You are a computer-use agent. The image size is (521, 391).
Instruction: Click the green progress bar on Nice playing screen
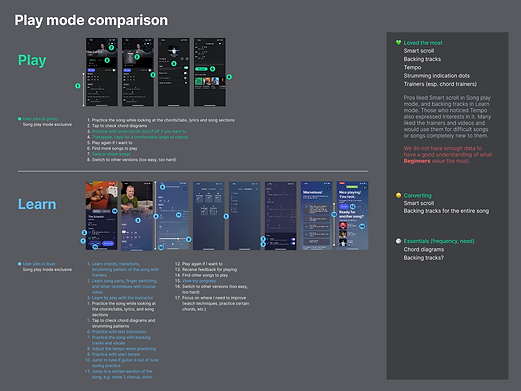coord(352,187)
